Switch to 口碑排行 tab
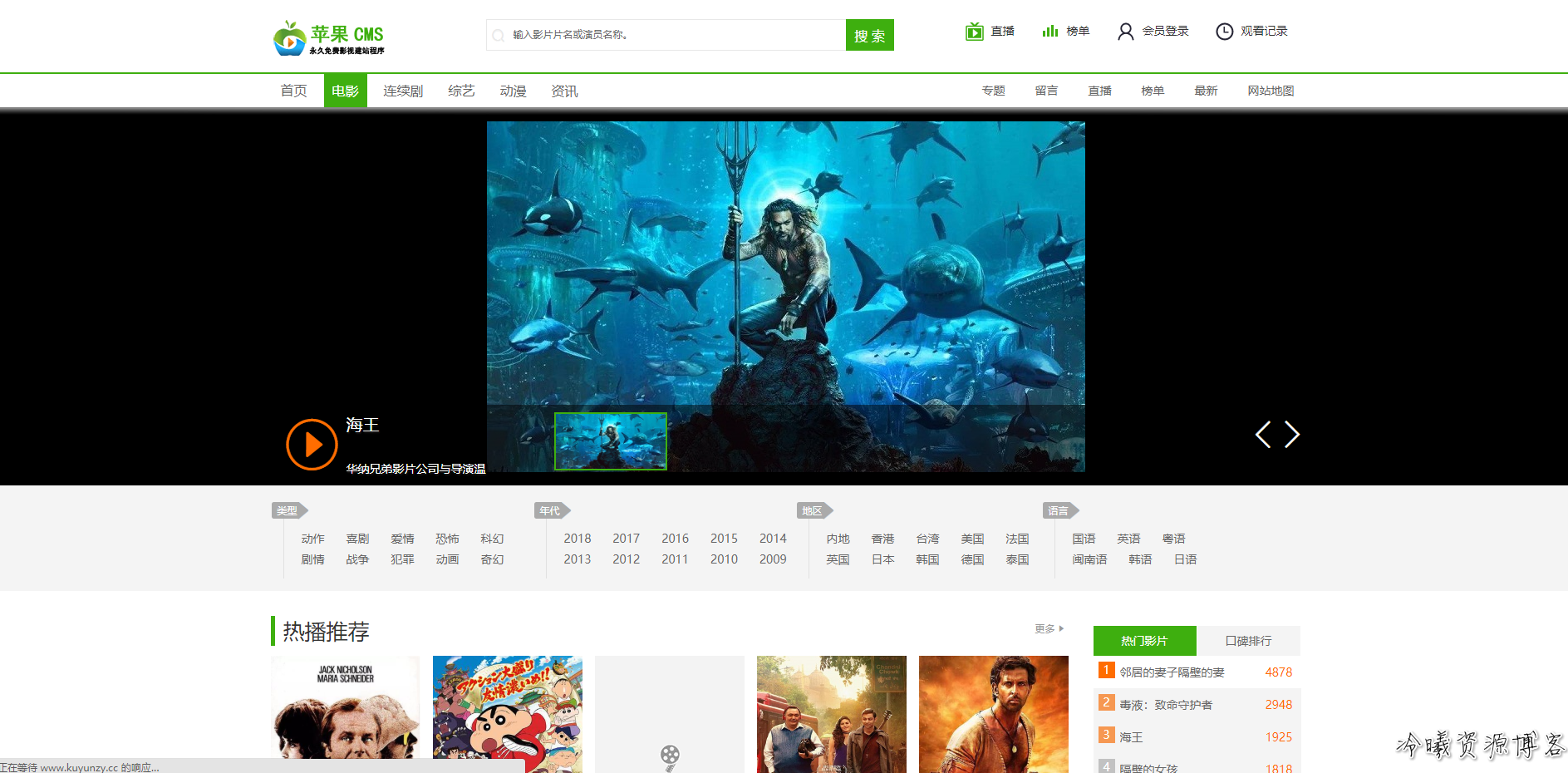 [1248, 641]
